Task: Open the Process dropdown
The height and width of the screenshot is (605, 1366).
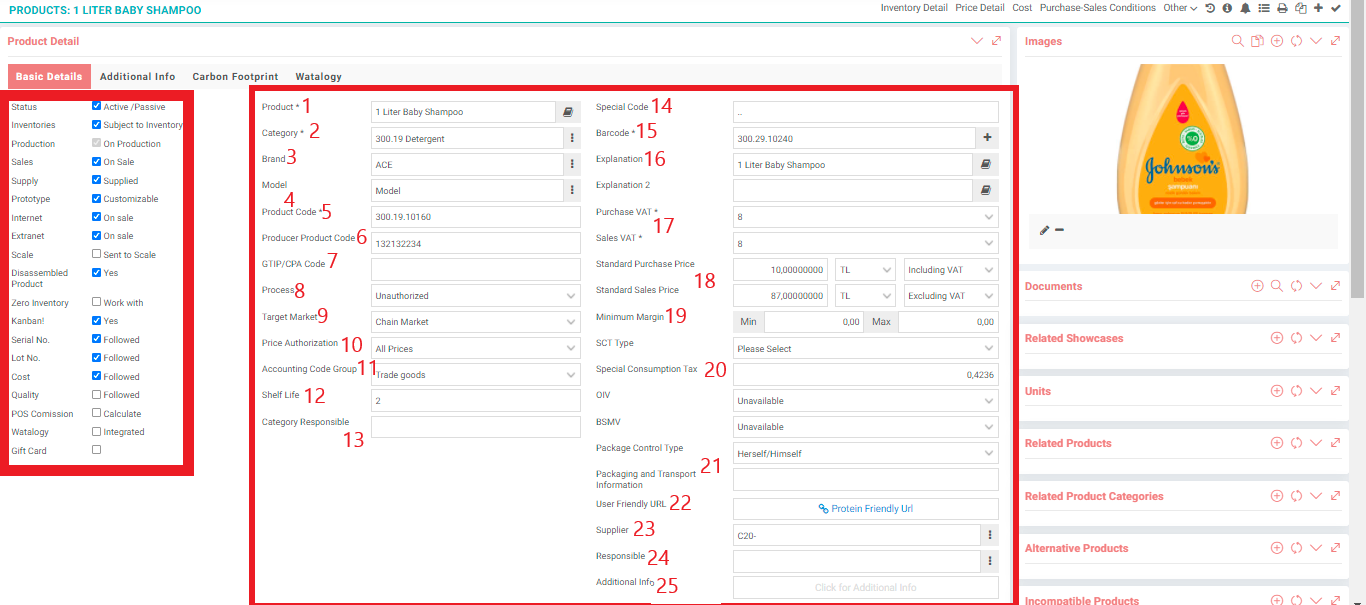Action: pos(476,296)
